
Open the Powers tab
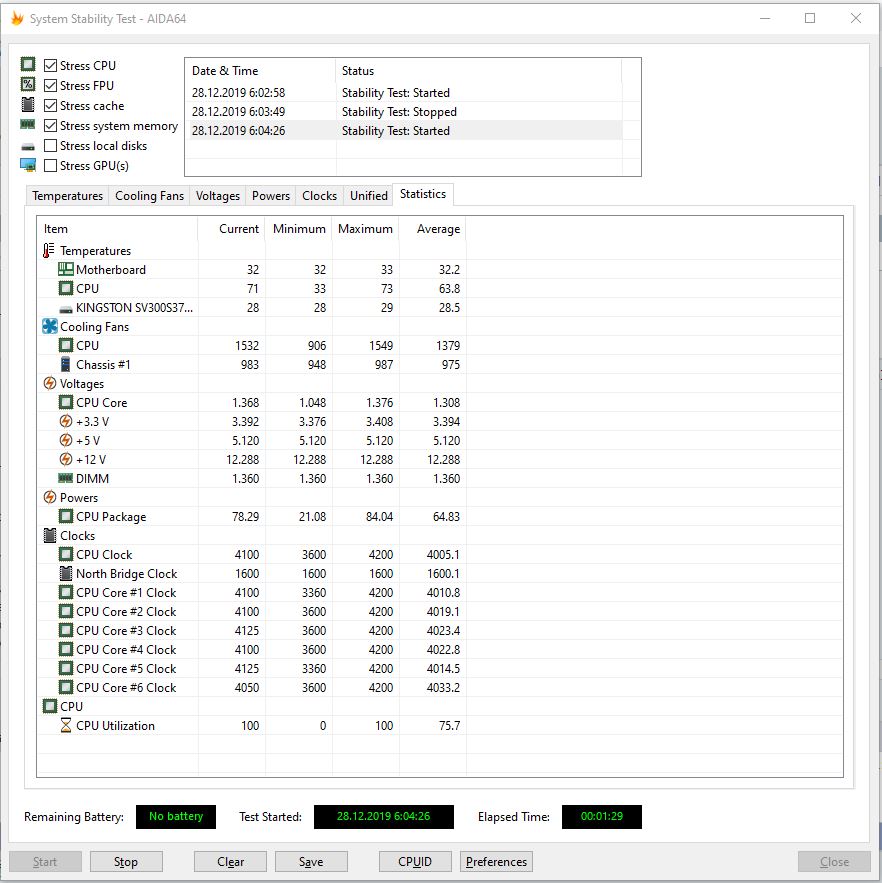271,195
